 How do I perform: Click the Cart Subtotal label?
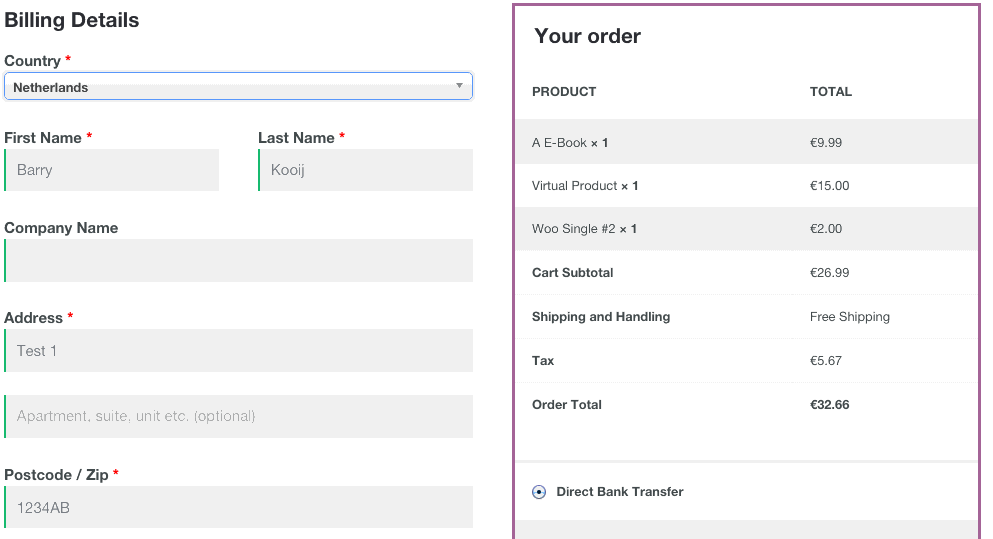point(573,273)
